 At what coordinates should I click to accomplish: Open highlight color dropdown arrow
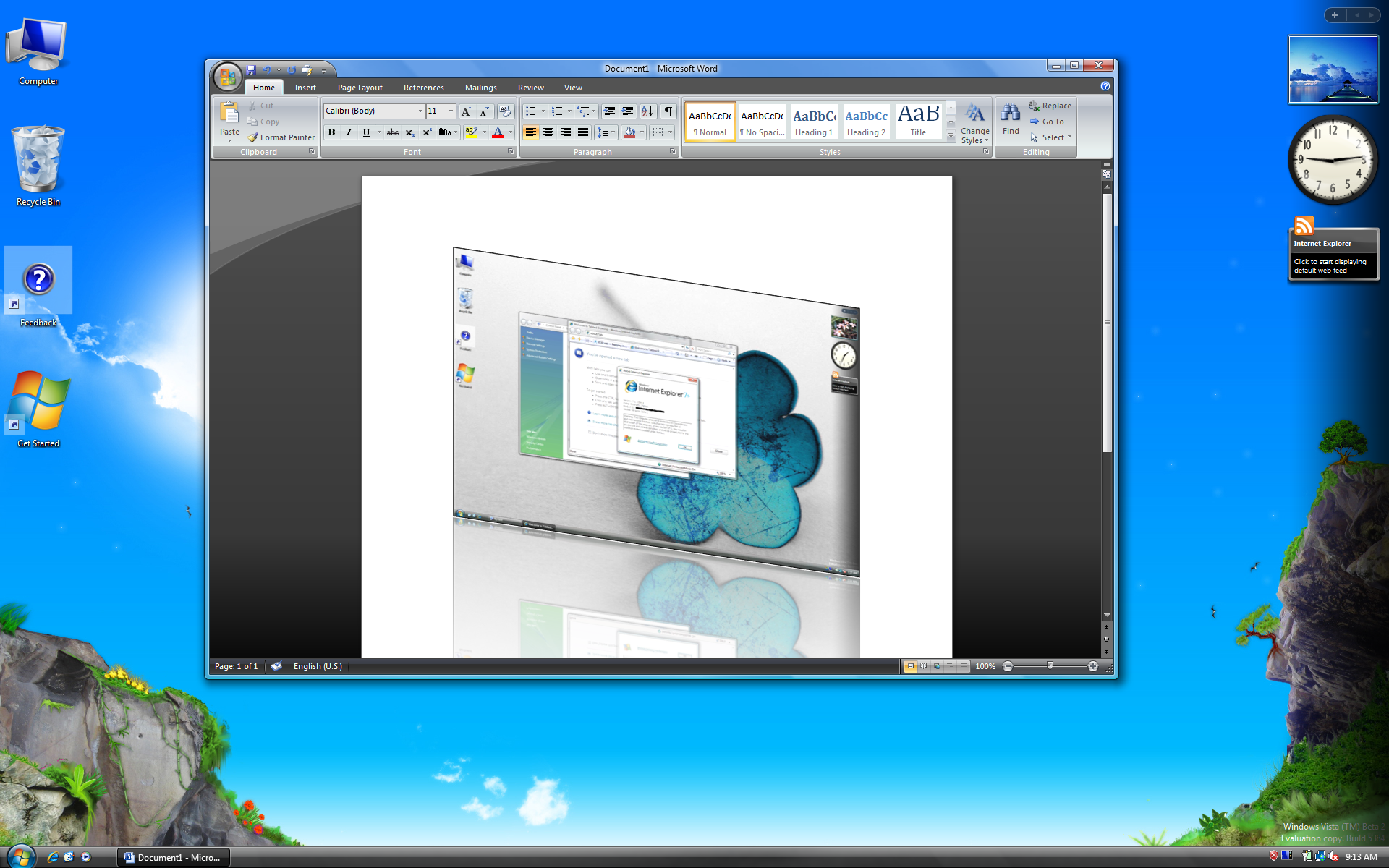484,132
